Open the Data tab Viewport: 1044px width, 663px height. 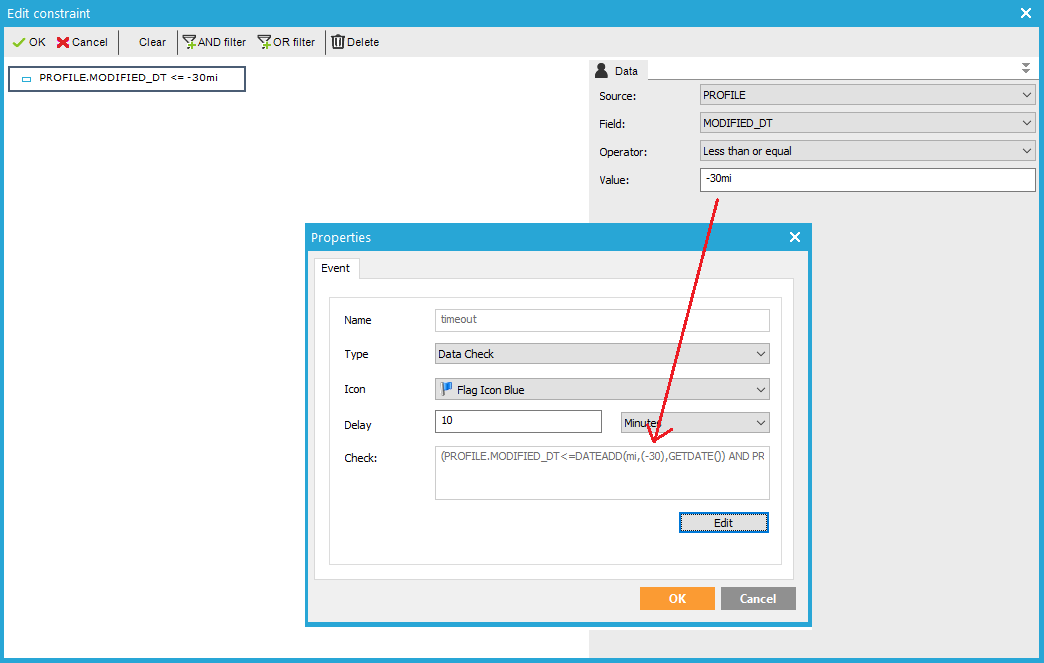tap(618, 71)
